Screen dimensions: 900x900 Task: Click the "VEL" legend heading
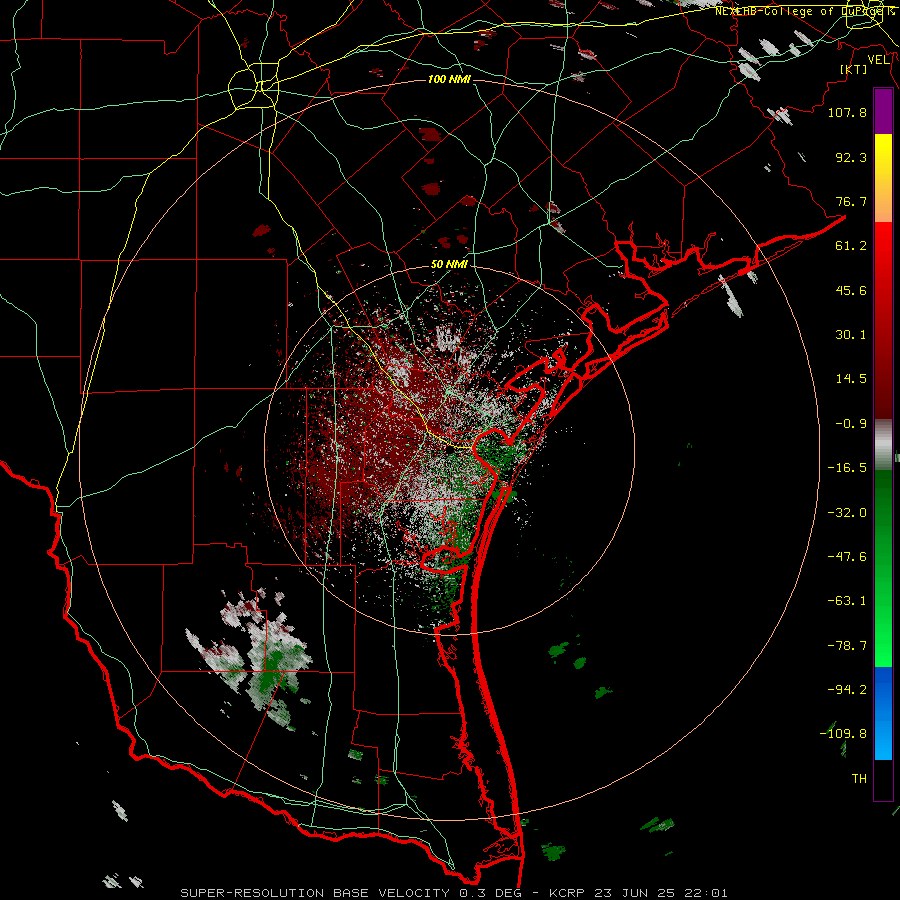click(878, 60)
